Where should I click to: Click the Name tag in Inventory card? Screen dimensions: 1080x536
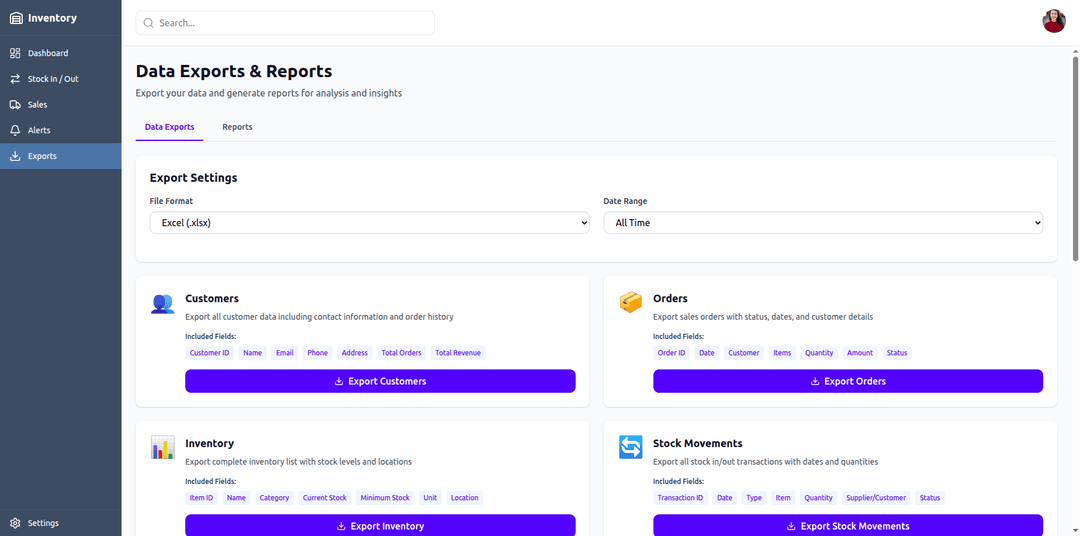pyautogui.click(x=236, y=497)
